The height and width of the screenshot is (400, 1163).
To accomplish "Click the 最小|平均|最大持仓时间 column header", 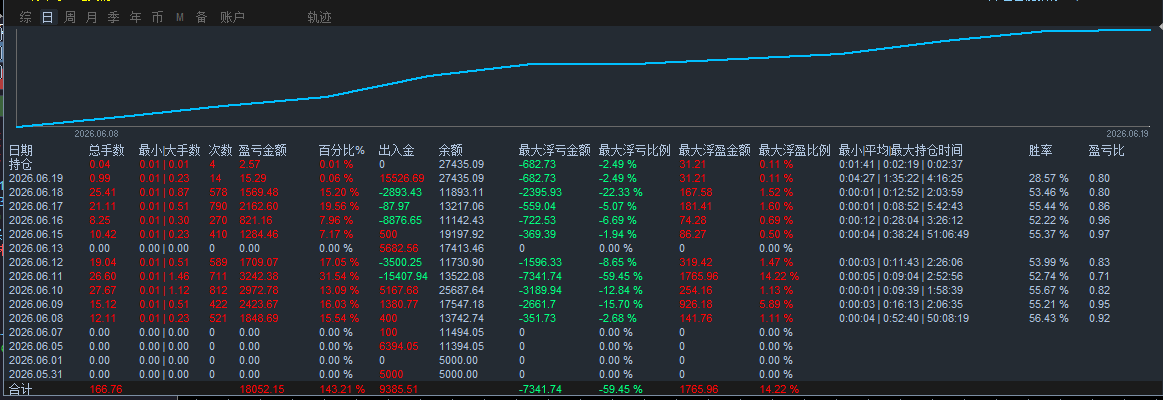I will (900, 151).
